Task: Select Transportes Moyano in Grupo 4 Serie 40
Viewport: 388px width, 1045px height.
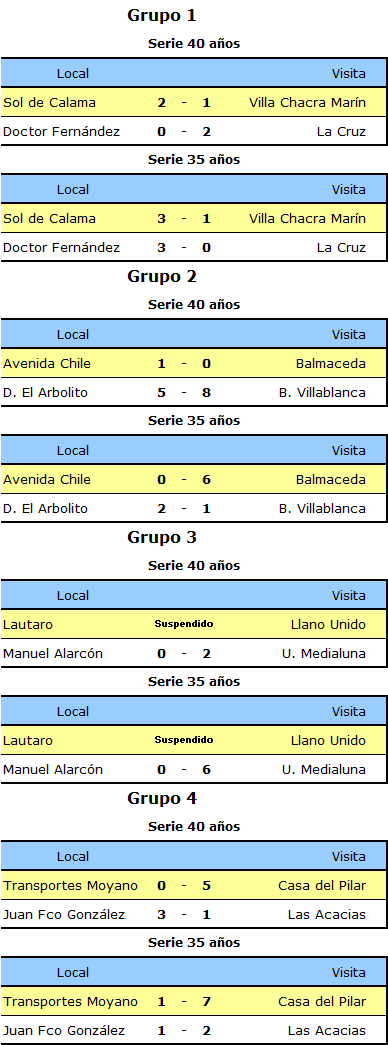Action: click(70, 886)
